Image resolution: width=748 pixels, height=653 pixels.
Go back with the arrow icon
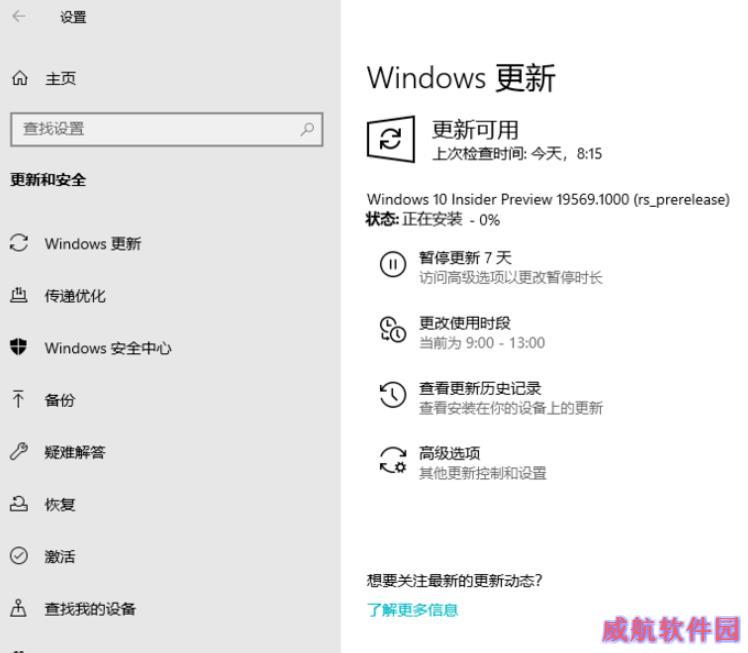coord(19,17)
